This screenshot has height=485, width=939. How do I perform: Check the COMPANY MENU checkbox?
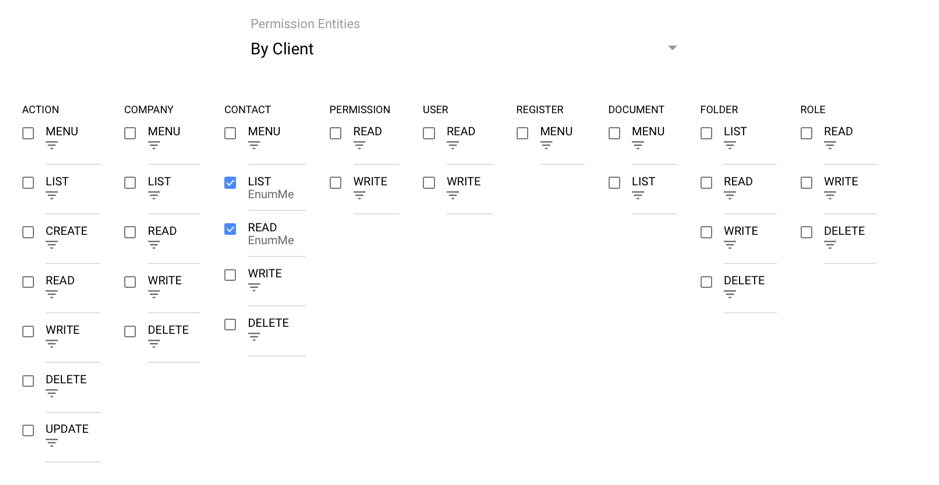coord(130,133)
